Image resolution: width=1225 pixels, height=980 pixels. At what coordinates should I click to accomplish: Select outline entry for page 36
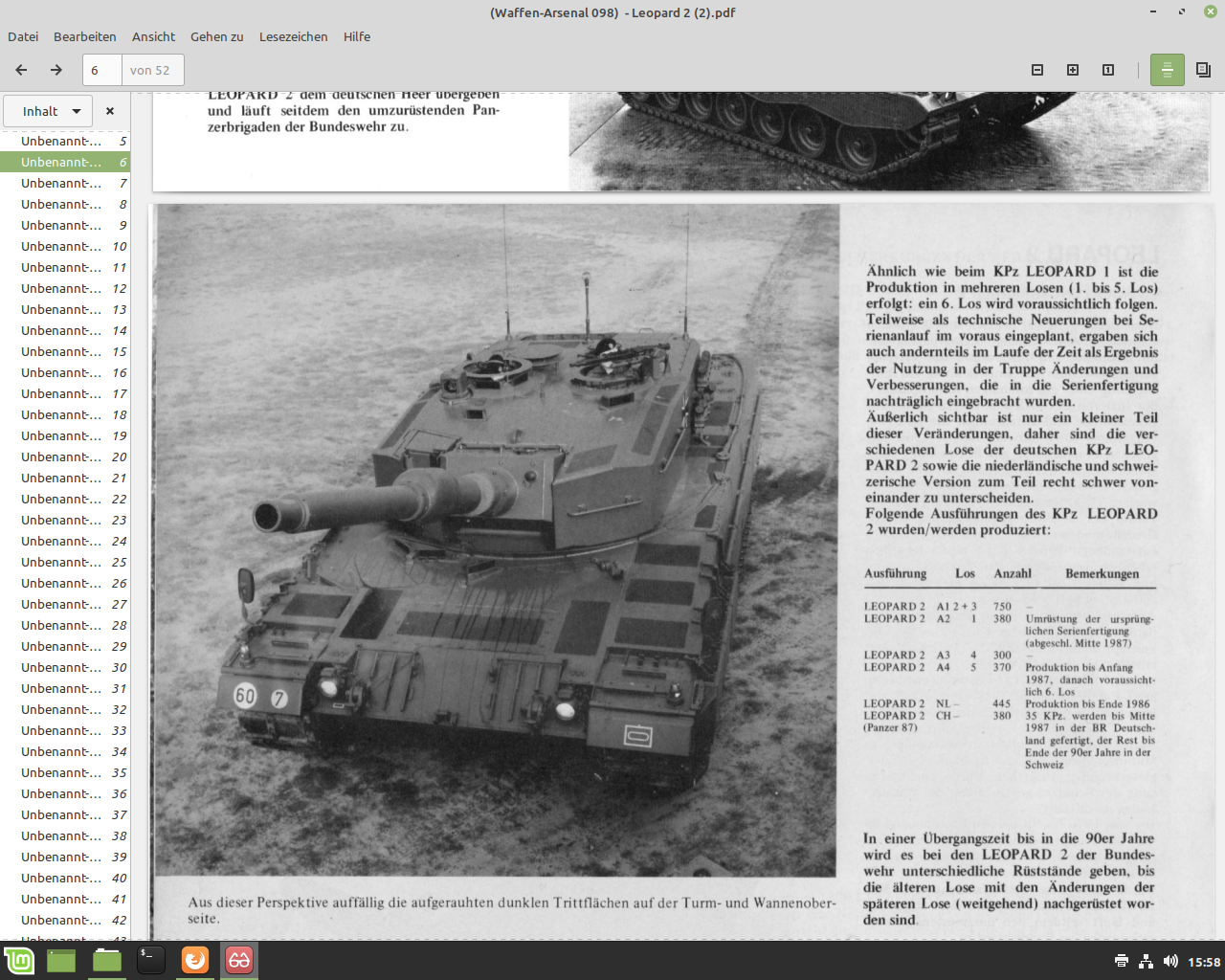(65, 793)
